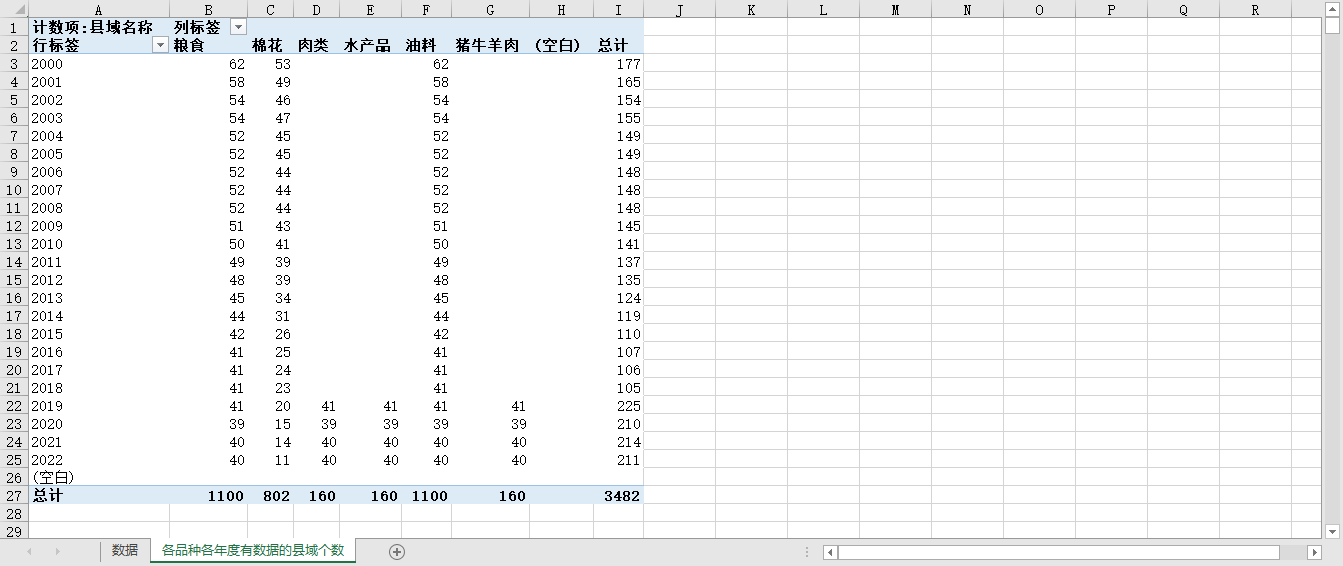1343x566 pixels.
Task: Add a new worksheet with plus icon
Action: click(397, 552)
